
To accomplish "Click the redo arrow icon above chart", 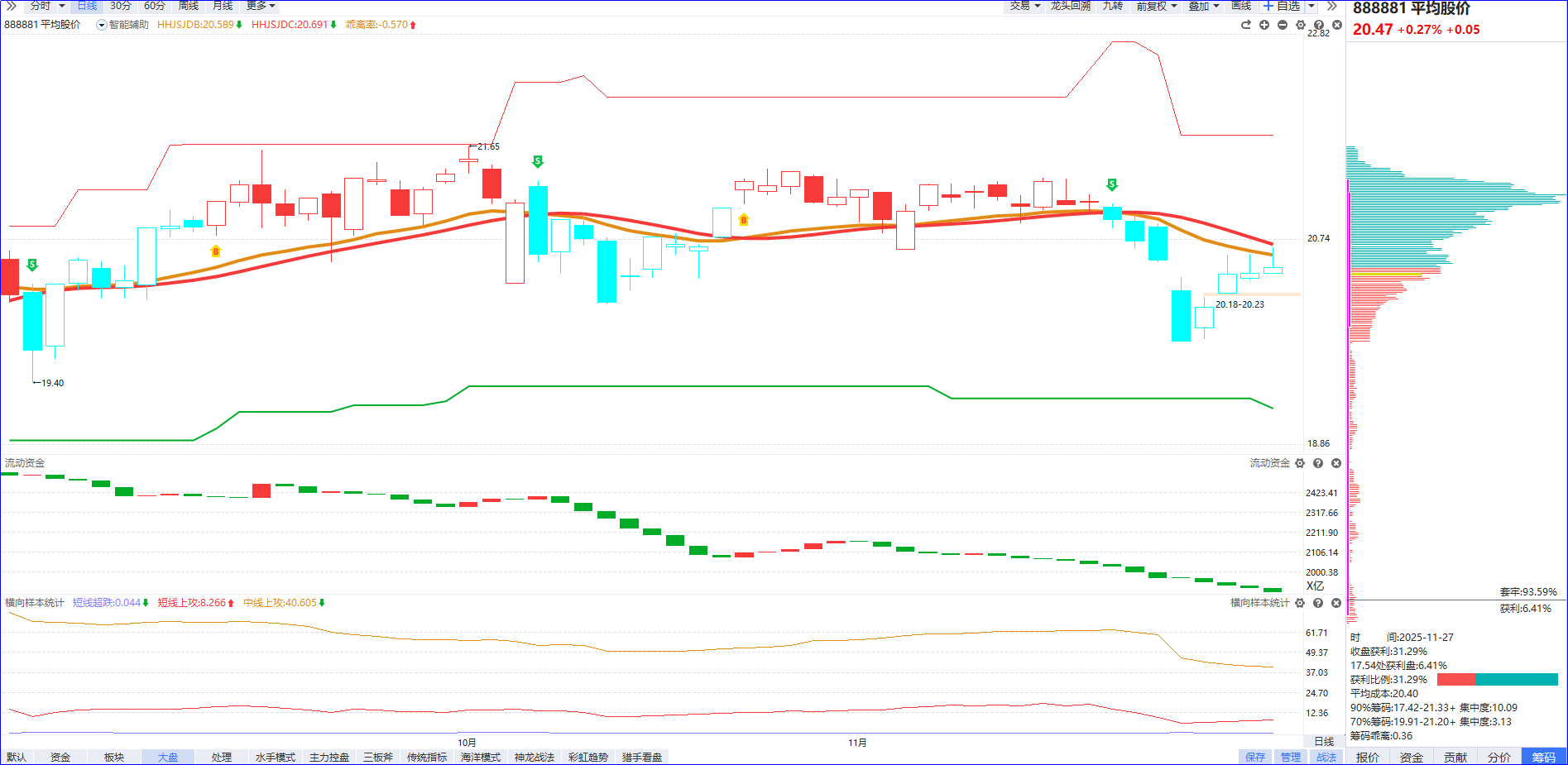I will tap(1246, 25).
